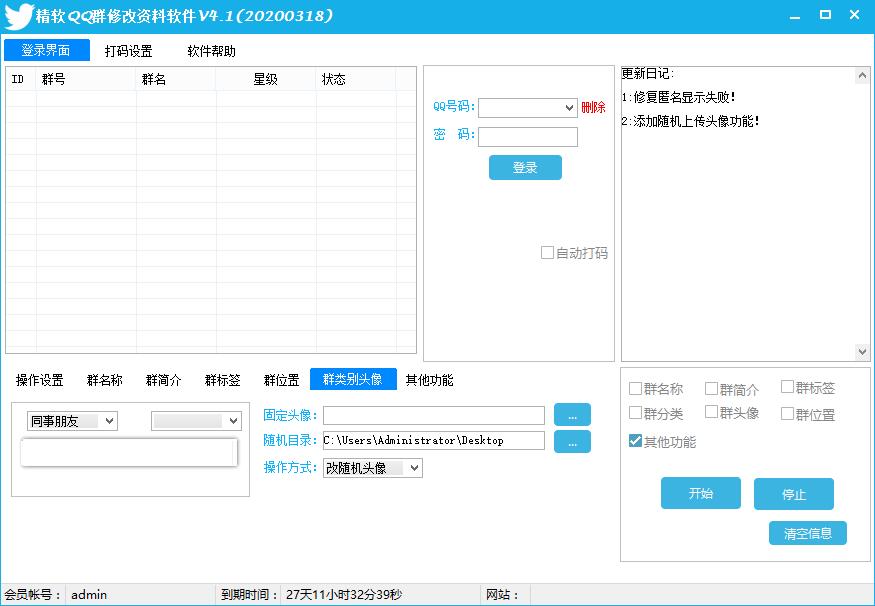Enable the 群简介 checkbox

pos(711,388)
